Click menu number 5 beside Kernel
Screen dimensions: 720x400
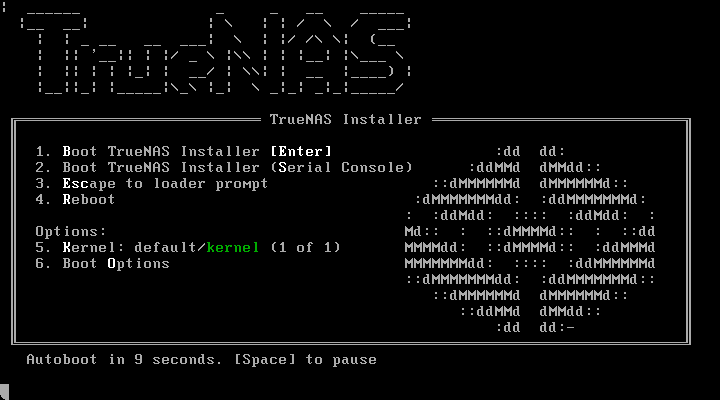point(43,248)
